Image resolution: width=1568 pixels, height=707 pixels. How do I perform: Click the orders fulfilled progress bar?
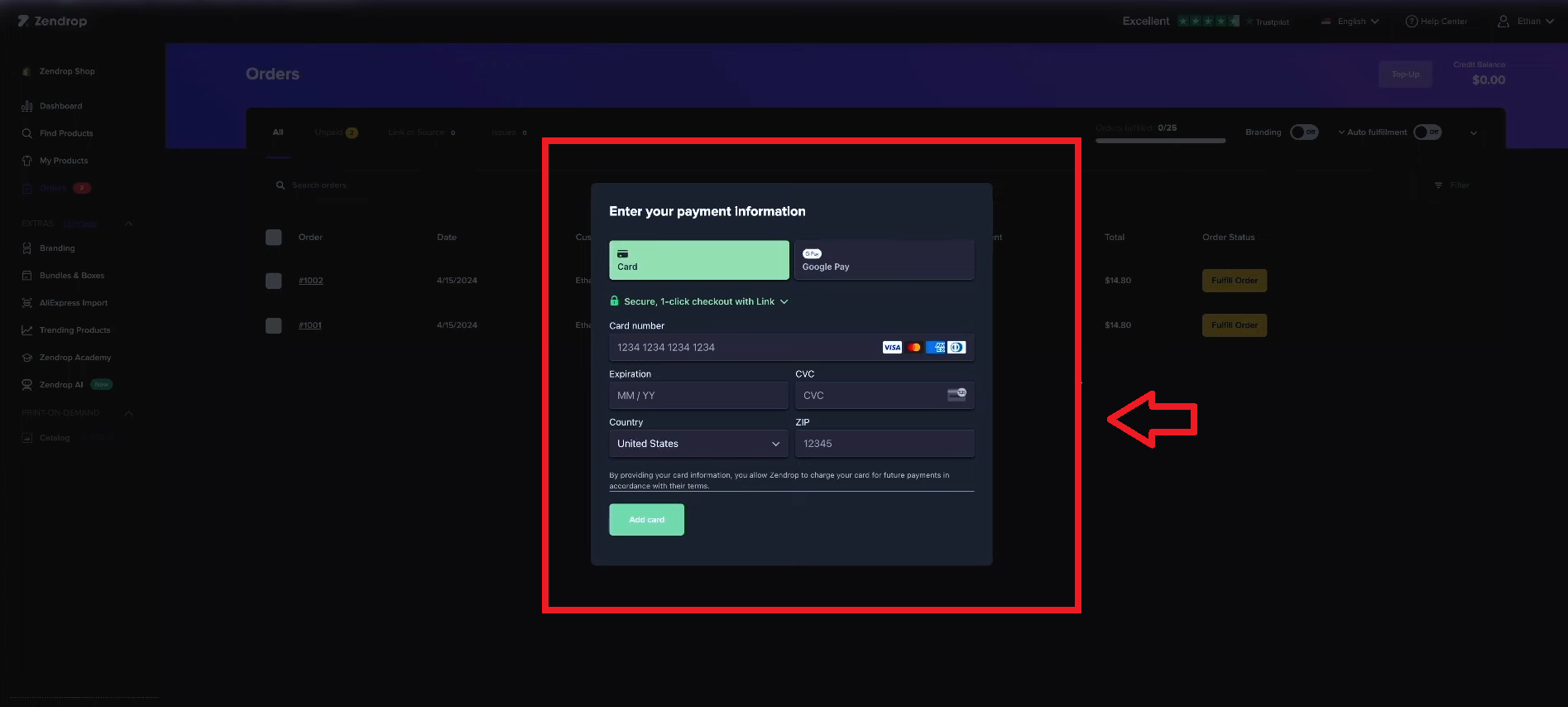click(x=1160, y=141)
